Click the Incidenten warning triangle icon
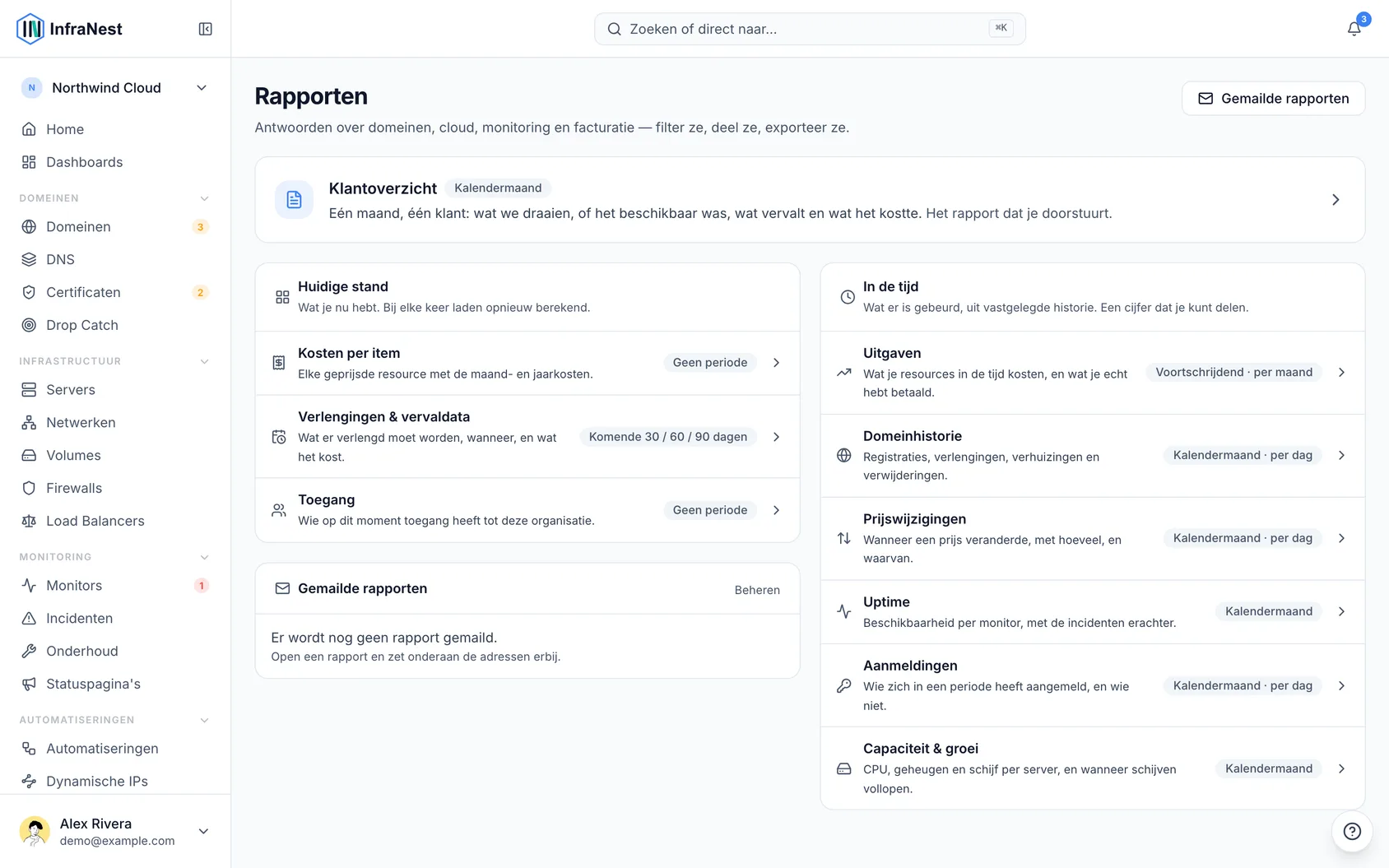 coord(29,618)
